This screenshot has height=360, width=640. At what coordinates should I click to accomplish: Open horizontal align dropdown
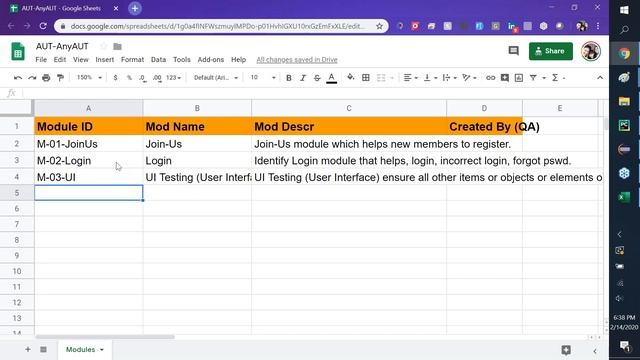[410, 78]
